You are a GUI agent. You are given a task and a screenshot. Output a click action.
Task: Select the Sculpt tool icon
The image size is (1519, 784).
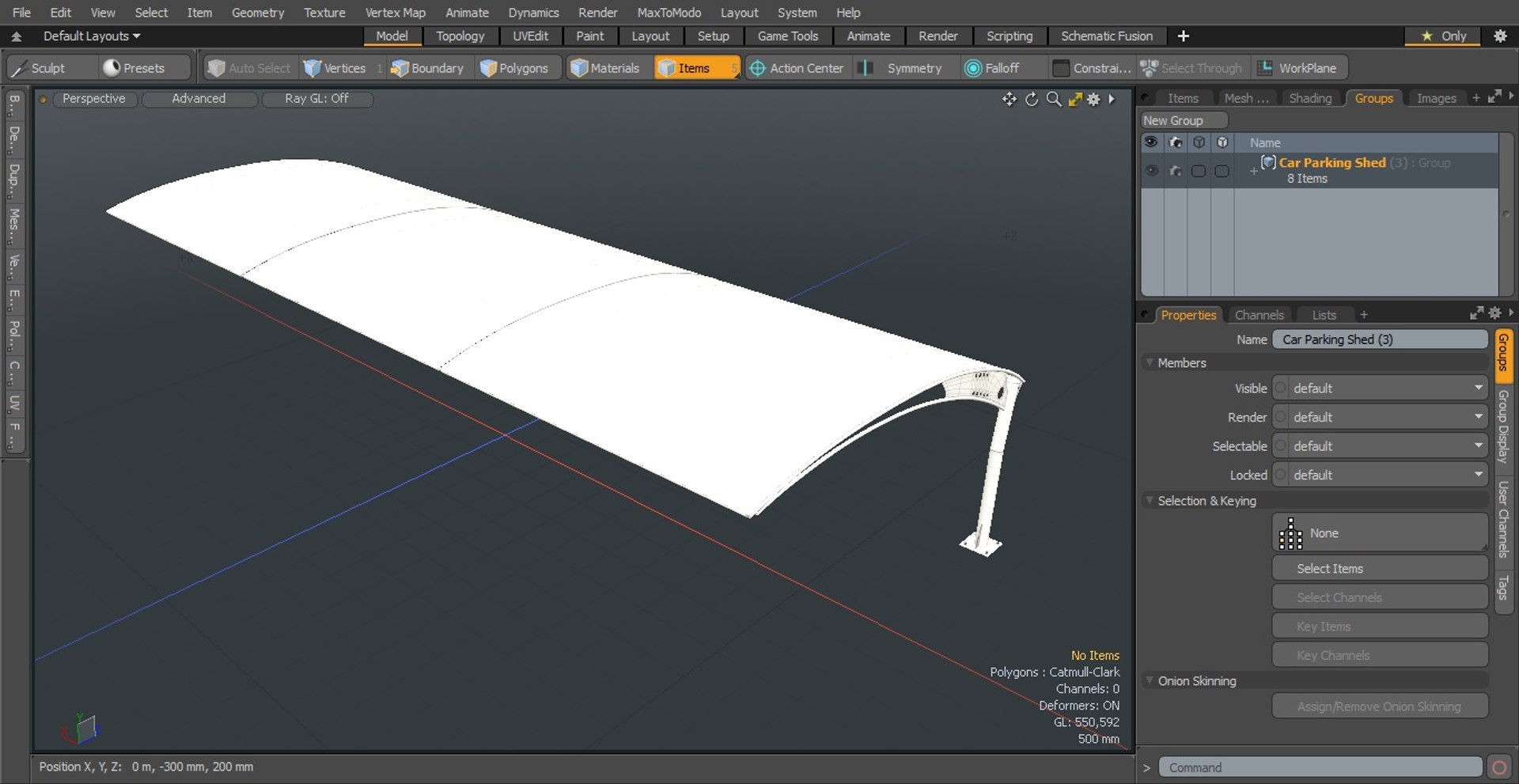point(19,68)
